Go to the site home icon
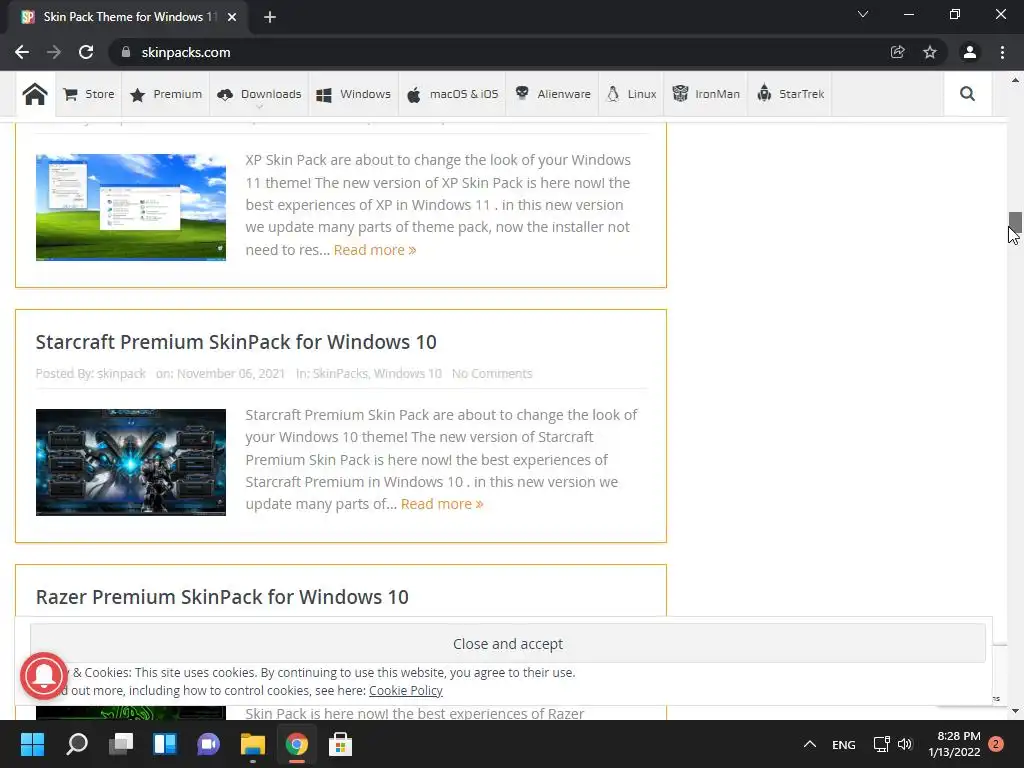1024x768 pixels. (35, 94)
